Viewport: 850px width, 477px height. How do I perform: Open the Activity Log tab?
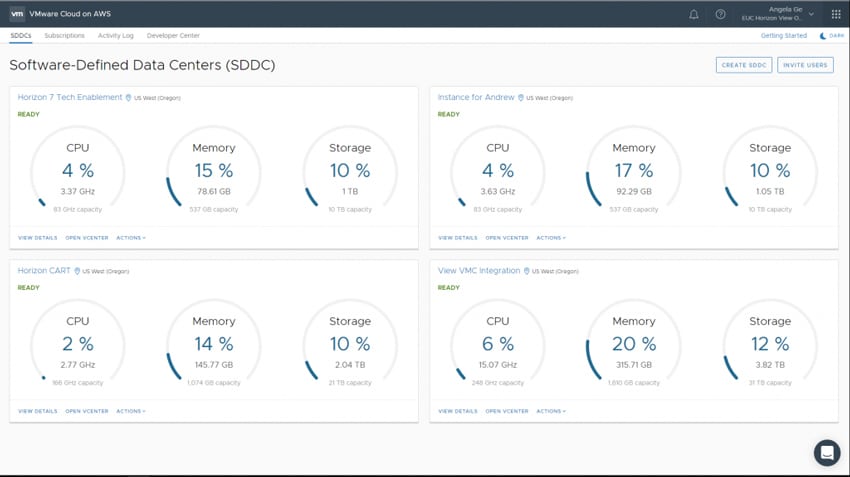click(115, 36)
